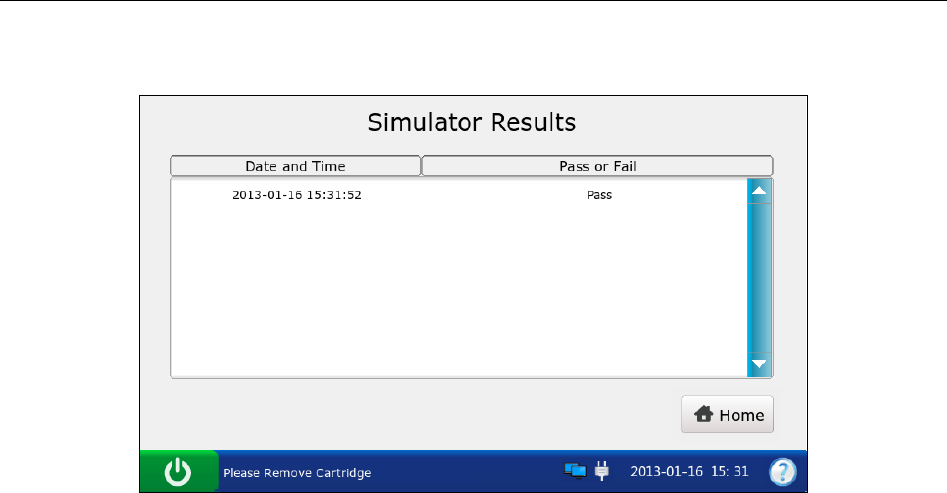Go to the Home screen

click(x=727, y=414)
